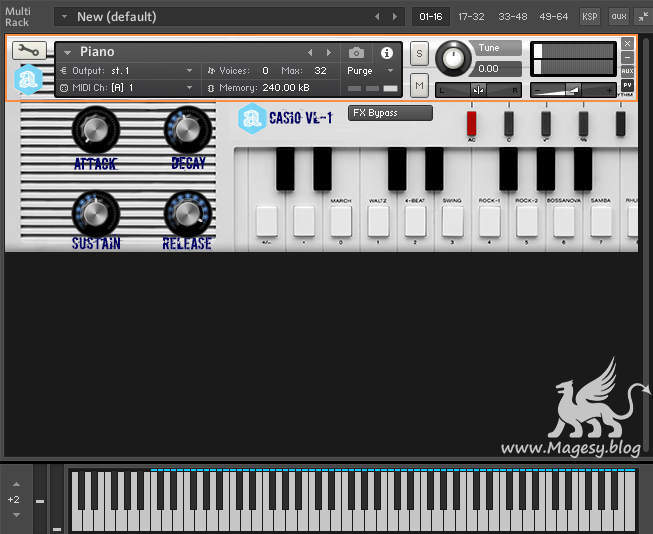Click the New (default) multi name
Viewport: 653px width, 534px height.
[x=117, y=17]
